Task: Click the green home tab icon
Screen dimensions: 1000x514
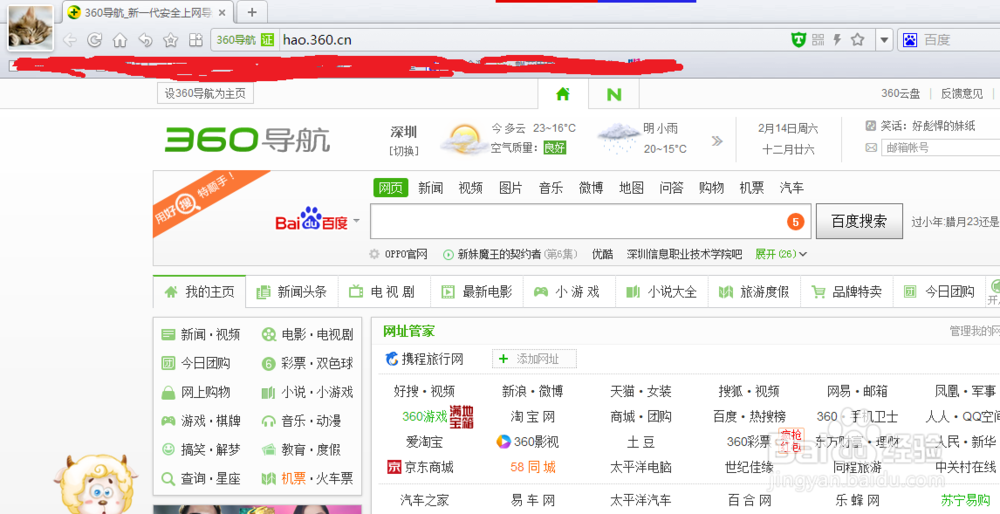Action: [562, 94]
